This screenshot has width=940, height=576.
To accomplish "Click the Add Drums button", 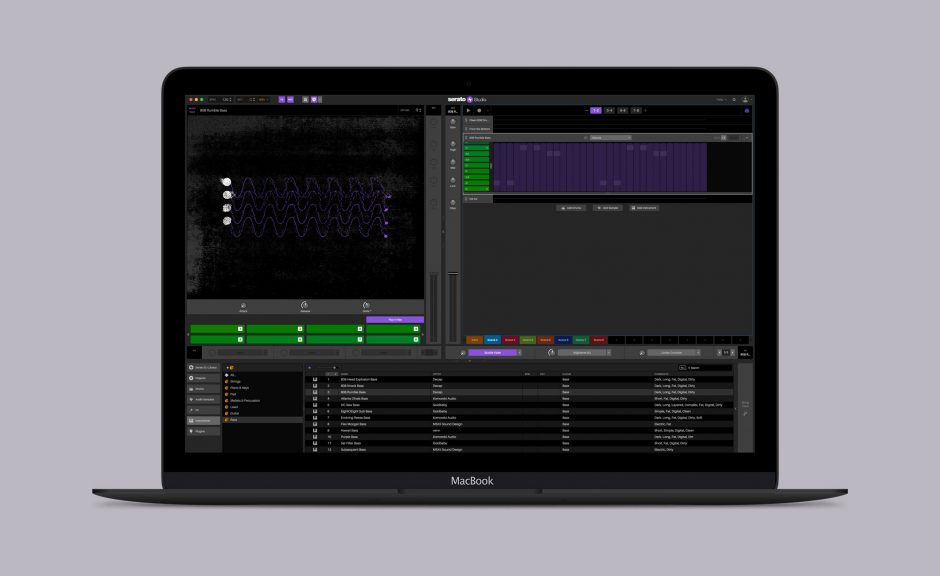I will [571, 207].
